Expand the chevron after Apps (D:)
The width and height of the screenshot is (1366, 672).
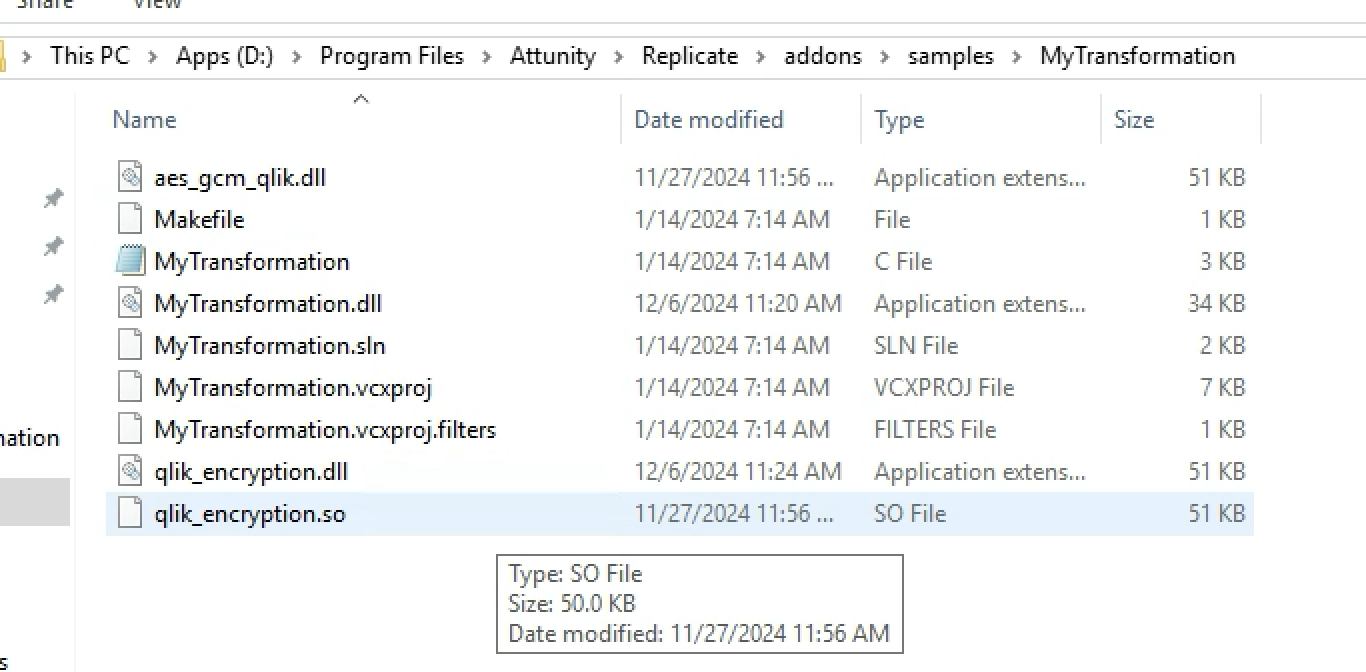point(296,57)
